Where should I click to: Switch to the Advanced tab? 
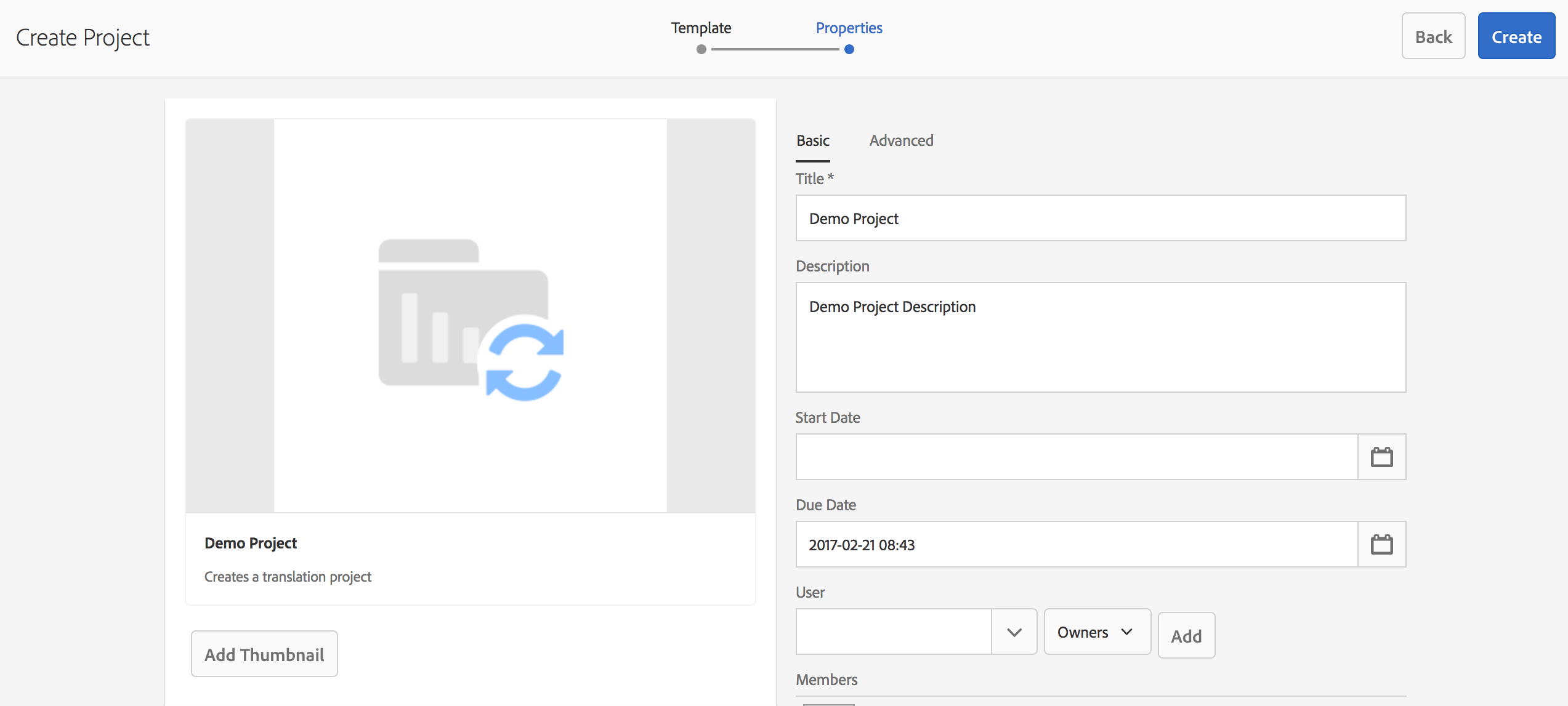coord(901,140)
